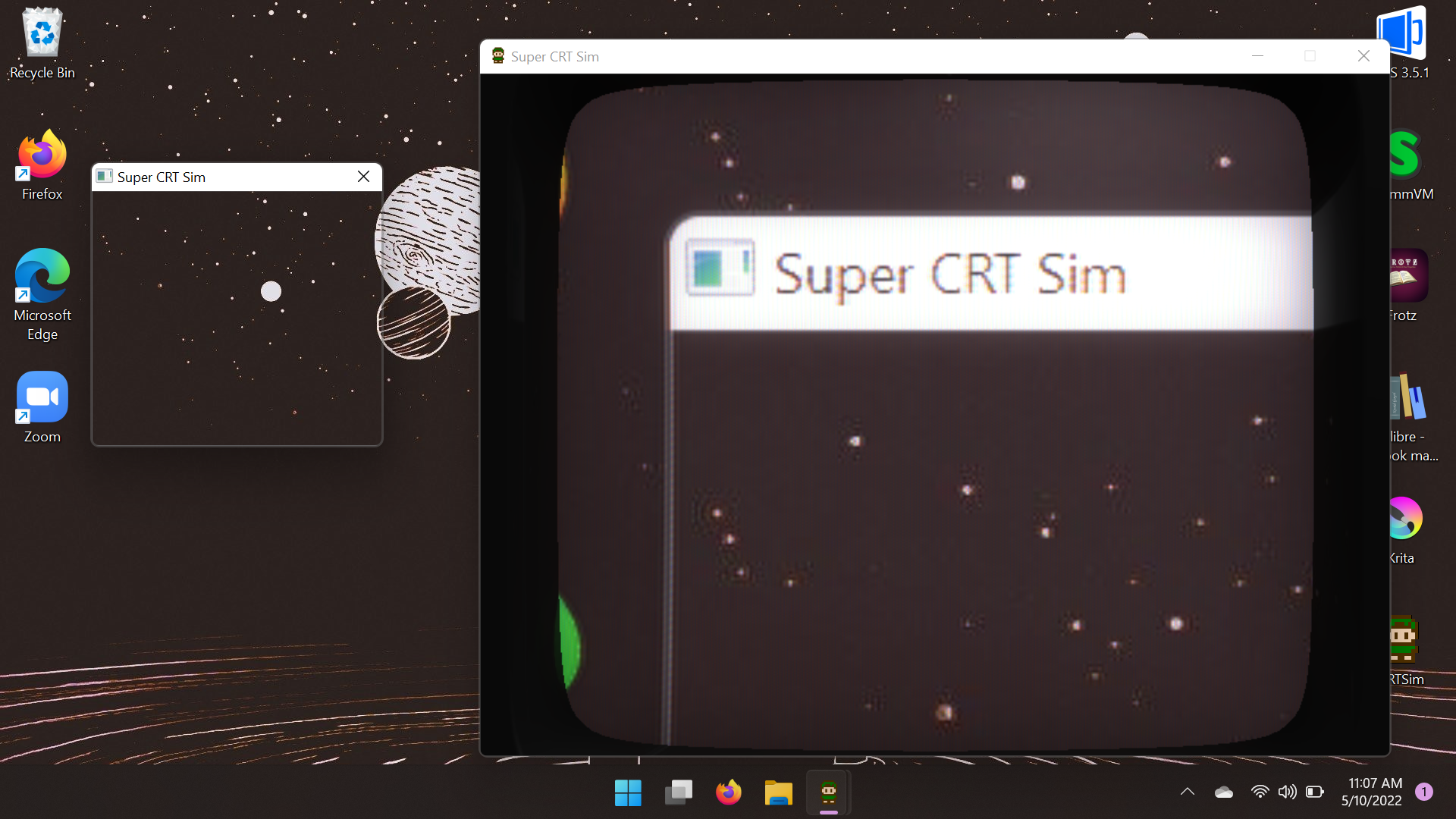Minimize the large Super CRT Sim window
1456x819 pixels.
1257,56
